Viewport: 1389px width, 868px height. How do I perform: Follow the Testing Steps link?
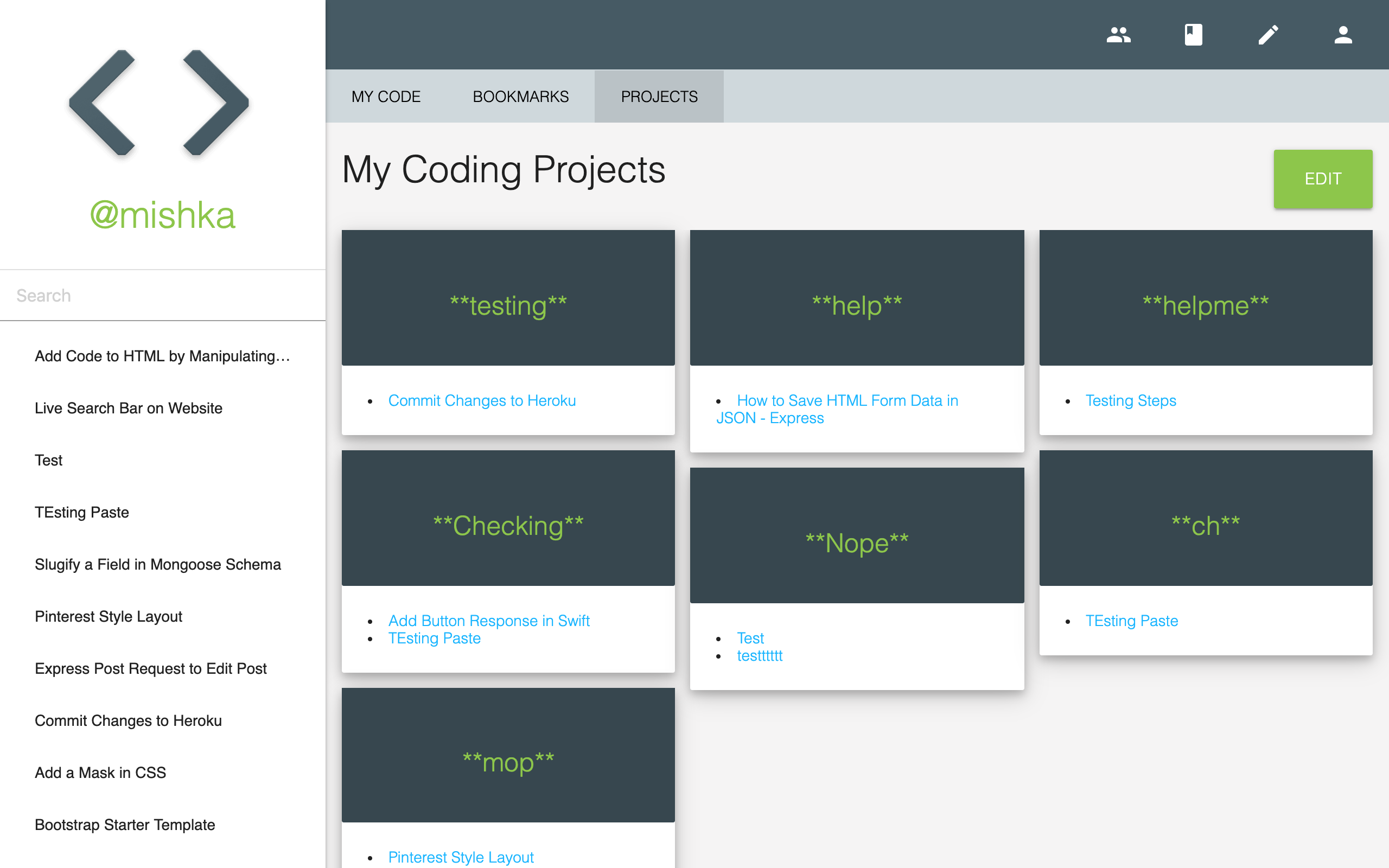tap(1130, 401)
